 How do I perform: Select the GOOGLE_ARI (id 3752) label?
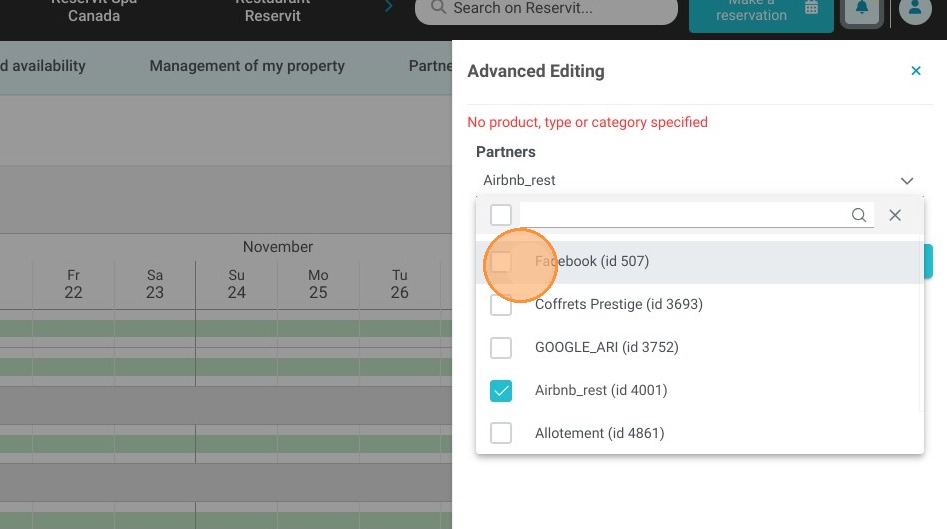click(606, 347)
